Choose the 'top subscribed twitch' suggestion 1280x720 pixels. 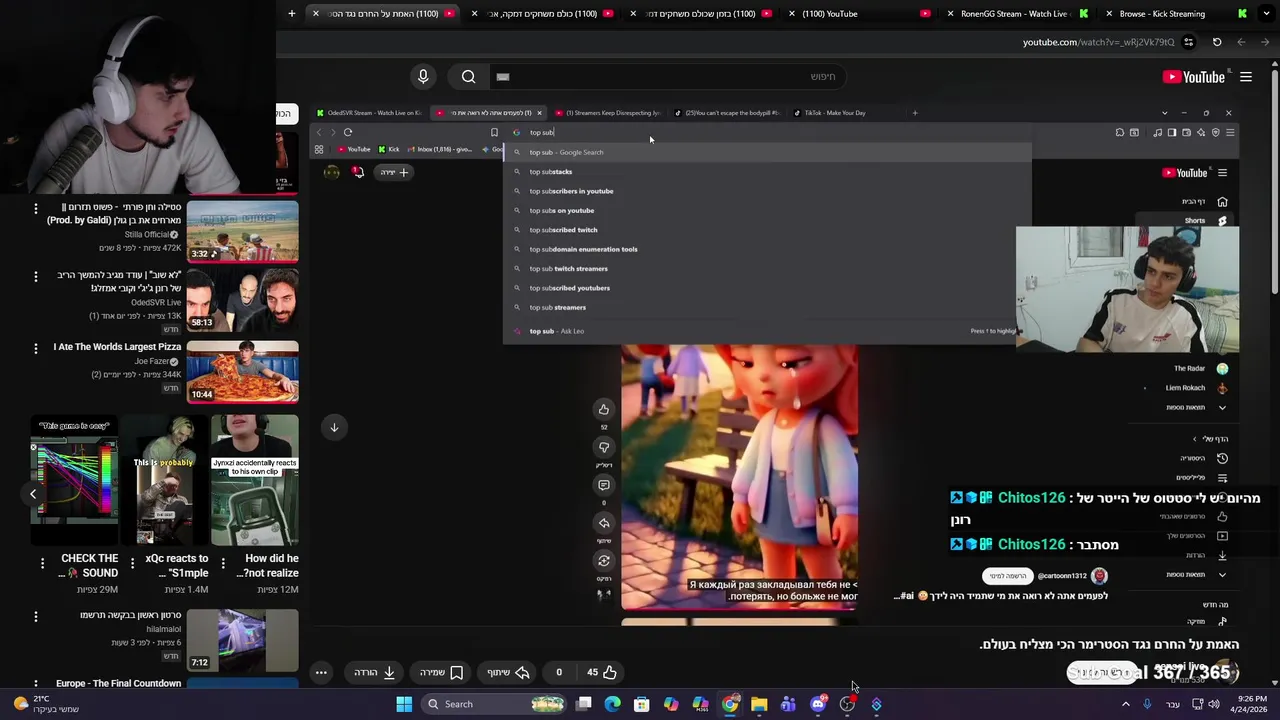[767, 230]
